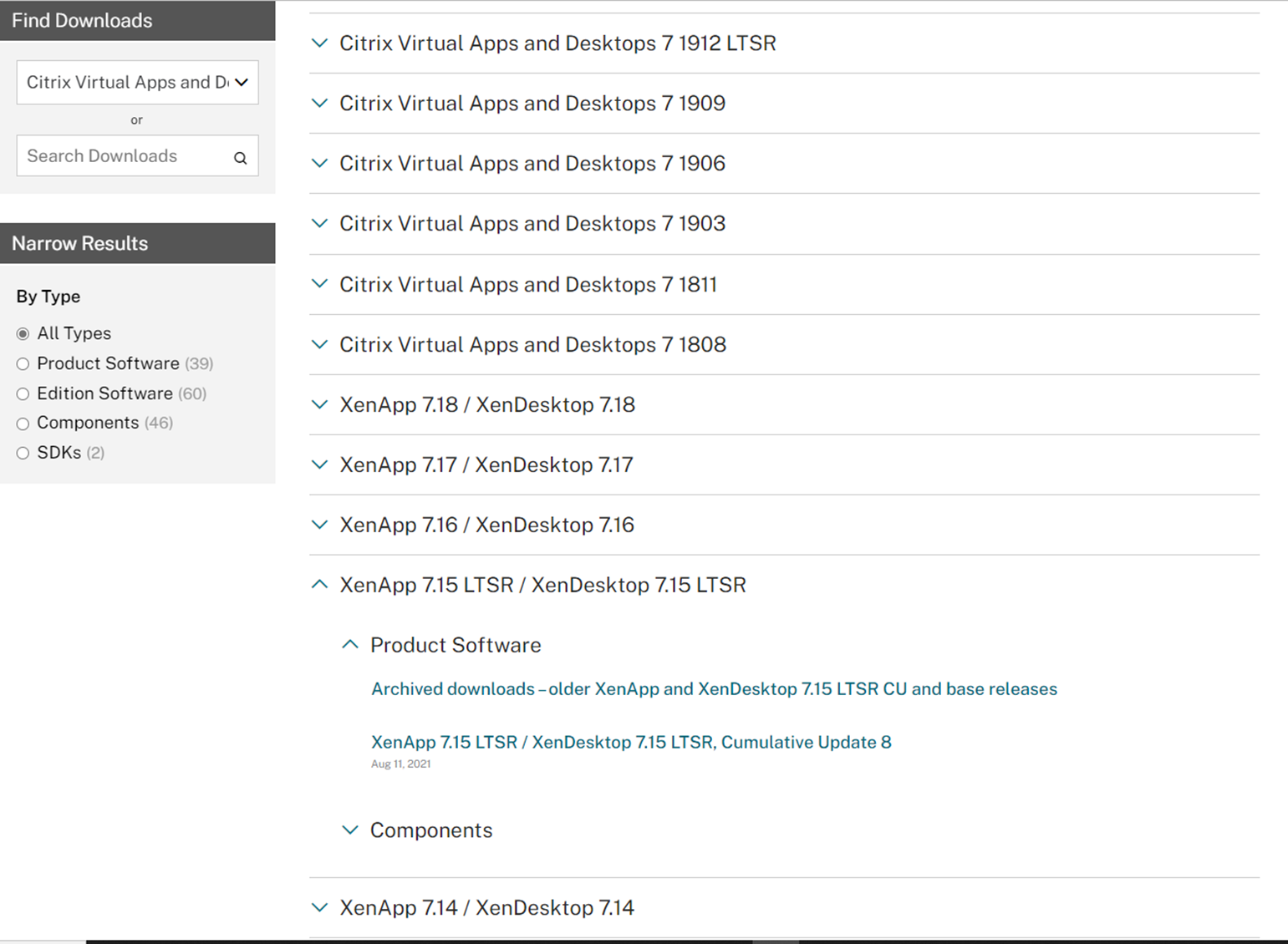This screenshot has width=1288, height=944.
Task: Click the XenApp 7.14 / XenDesktop 7.14 title
Action: (486, 907)
